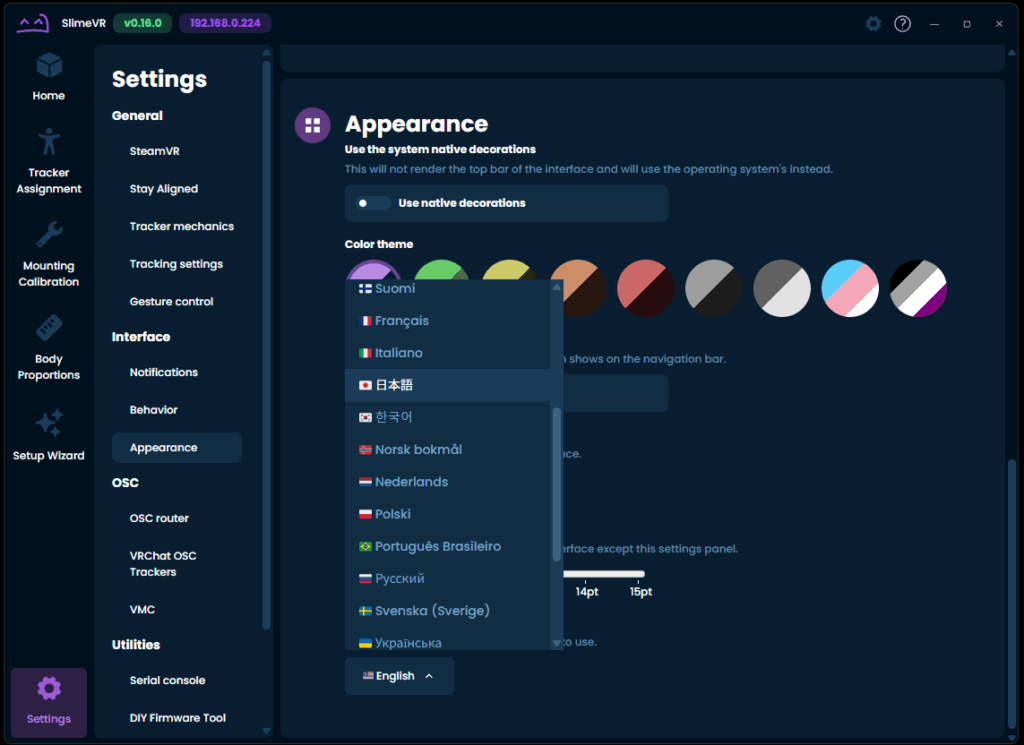Choose Svenska (Sverige) language option
The height and width of the screenshot is (745, 1024).
click(447, 610)
